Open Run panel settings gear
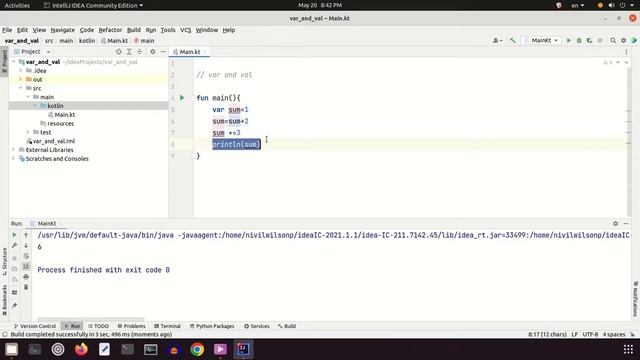This screenshot has height=360, width=640. coord(616,224)
